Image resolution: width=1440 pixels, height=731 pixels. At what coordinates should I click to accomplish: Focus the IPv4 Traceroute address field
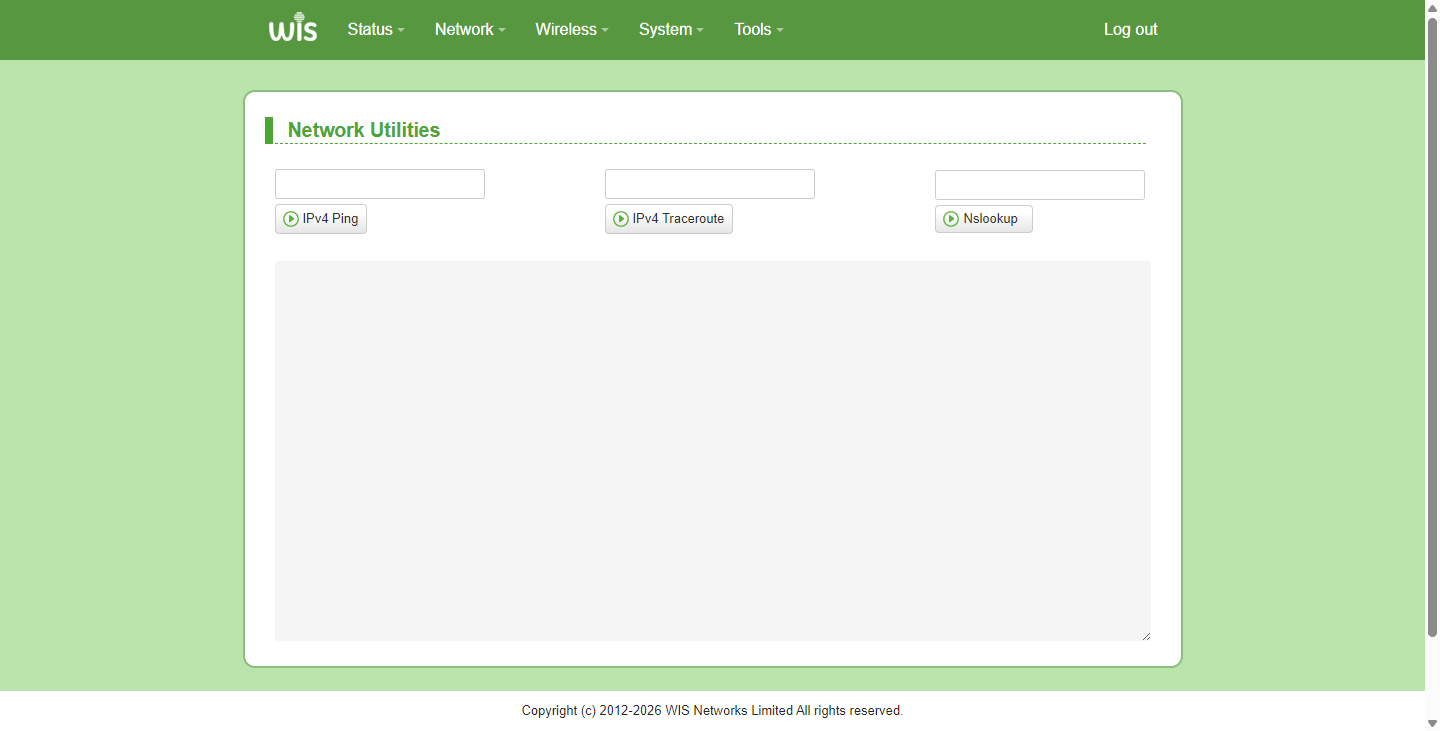point(710,184)
